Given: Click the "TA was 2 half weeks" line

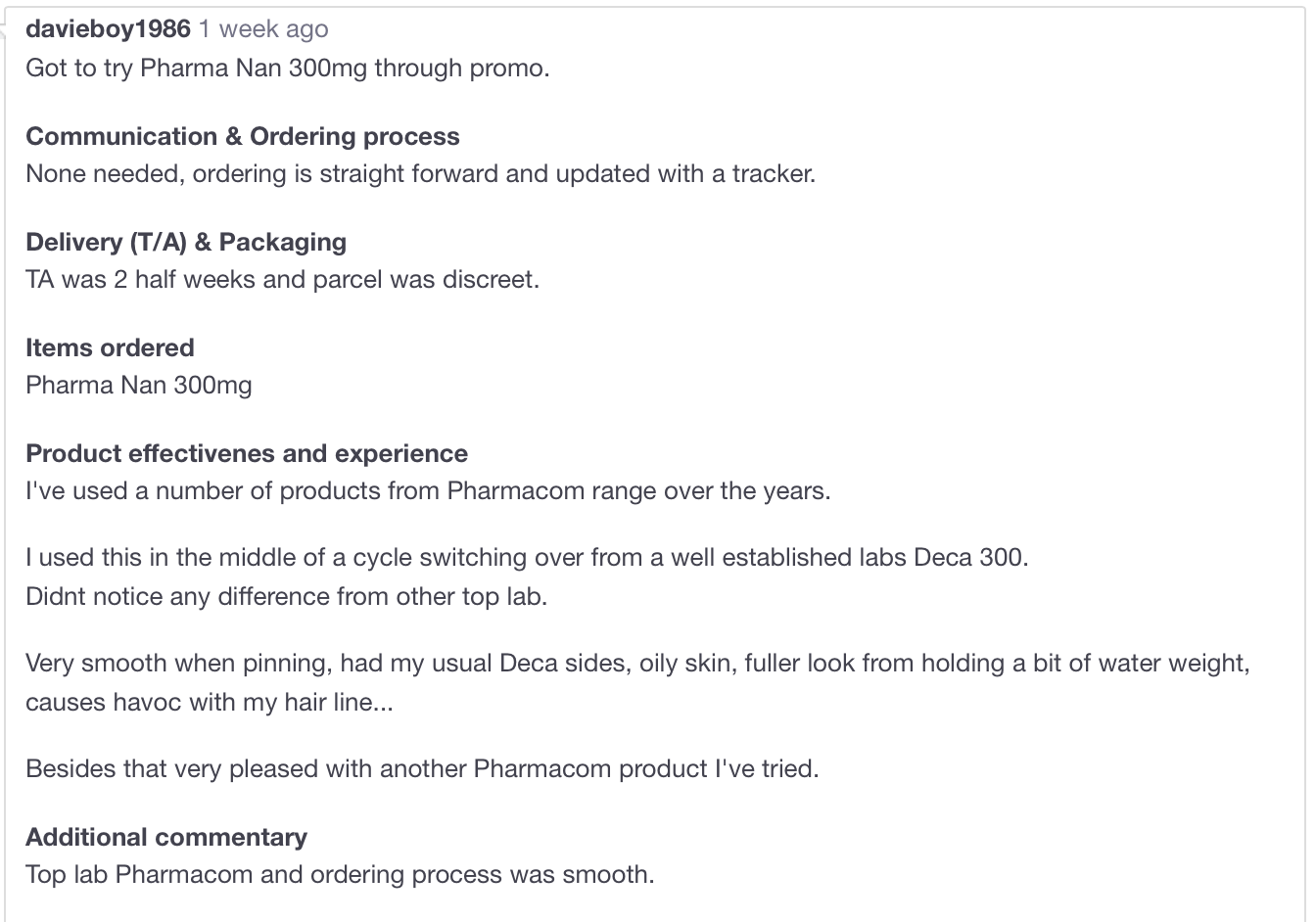Looking at the screenshot, I should click(x=282, y=279).
